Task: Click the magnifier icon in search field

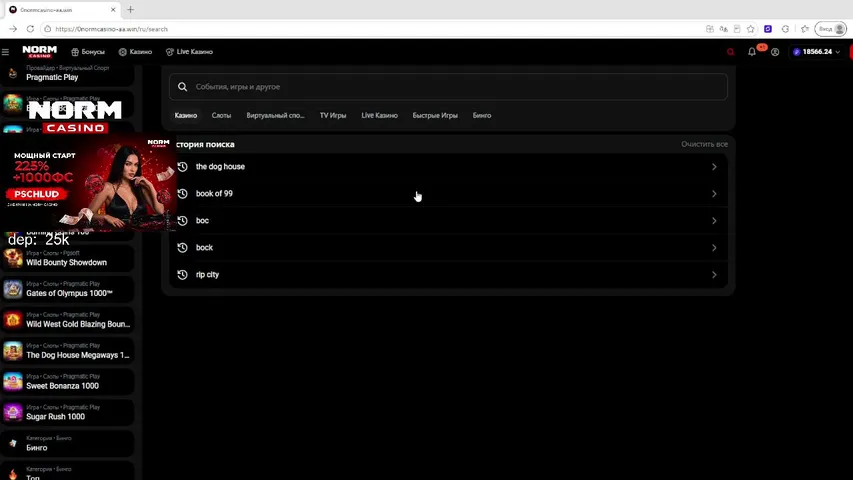Action: pos(183,87)
